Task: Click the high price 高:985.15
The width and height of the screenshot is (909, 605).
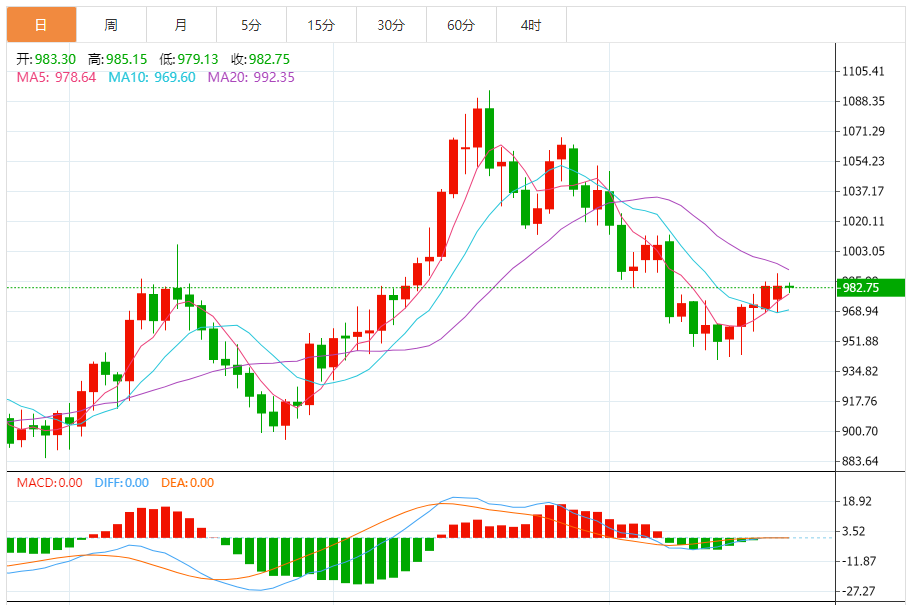Action: pyautogui.click(x=118, y=59)
